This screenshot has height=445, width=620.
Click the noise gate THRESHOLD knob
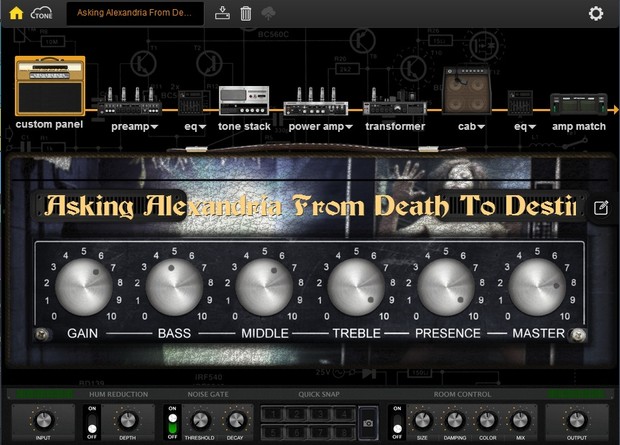200,420
